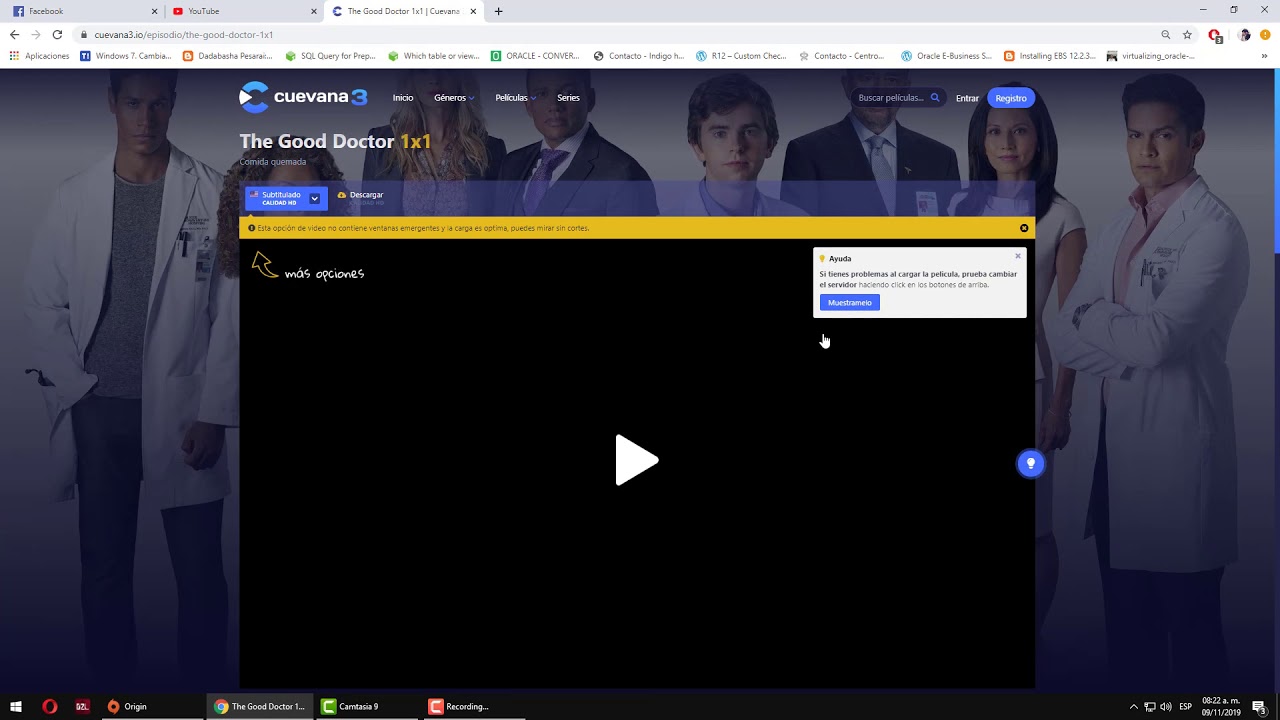This screenshot has width=1280, height=720.
Task: Expand the Géneros menu
Action: point(454,98)
